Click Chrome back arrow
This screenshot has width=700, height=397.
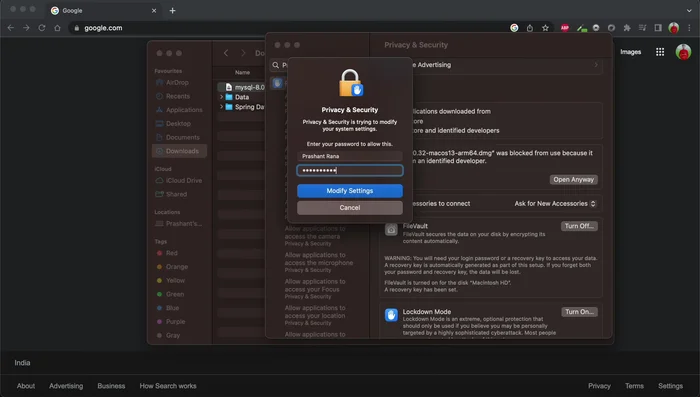tap(11, 28)
